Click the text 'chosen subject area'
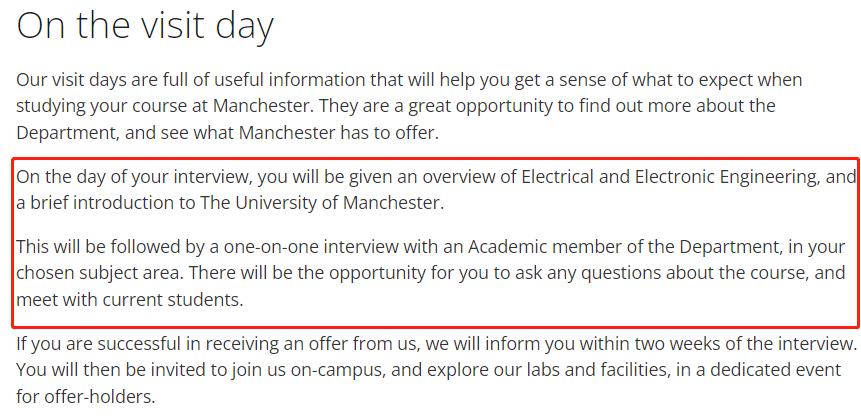861x420 pixels. pyautogui.click(x=99, y=273)
